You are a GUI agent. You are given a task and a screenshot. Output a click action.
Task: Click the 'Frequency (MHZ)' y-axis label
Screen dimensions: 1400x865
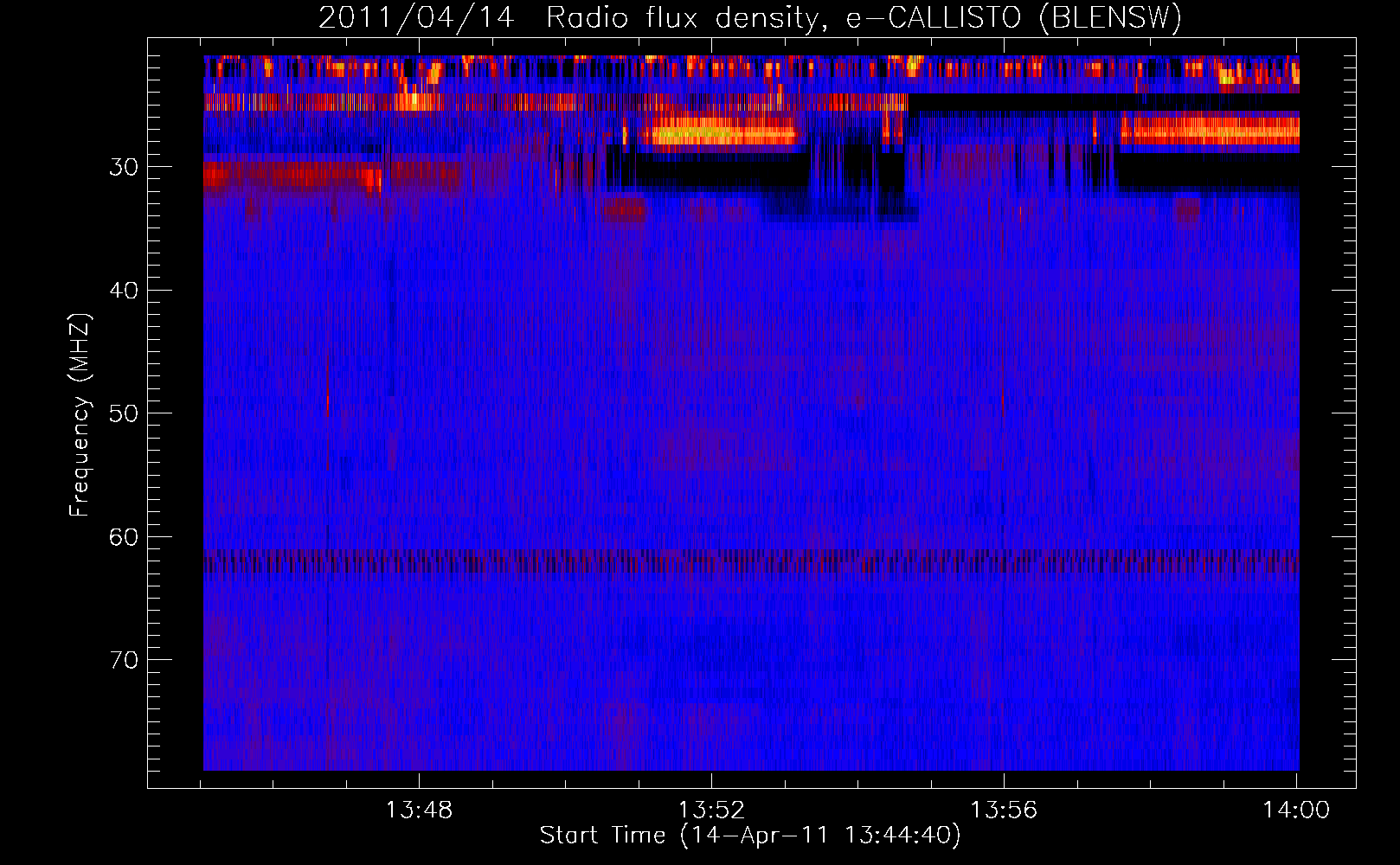80,415
